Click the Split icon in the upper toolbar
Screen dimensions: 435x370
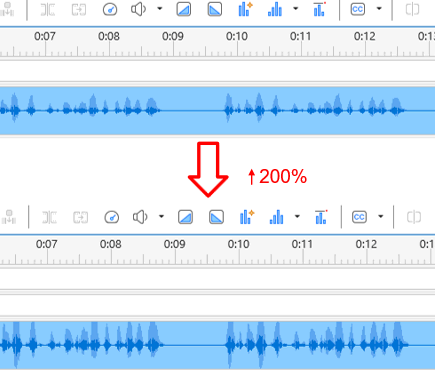pos(48,10)
